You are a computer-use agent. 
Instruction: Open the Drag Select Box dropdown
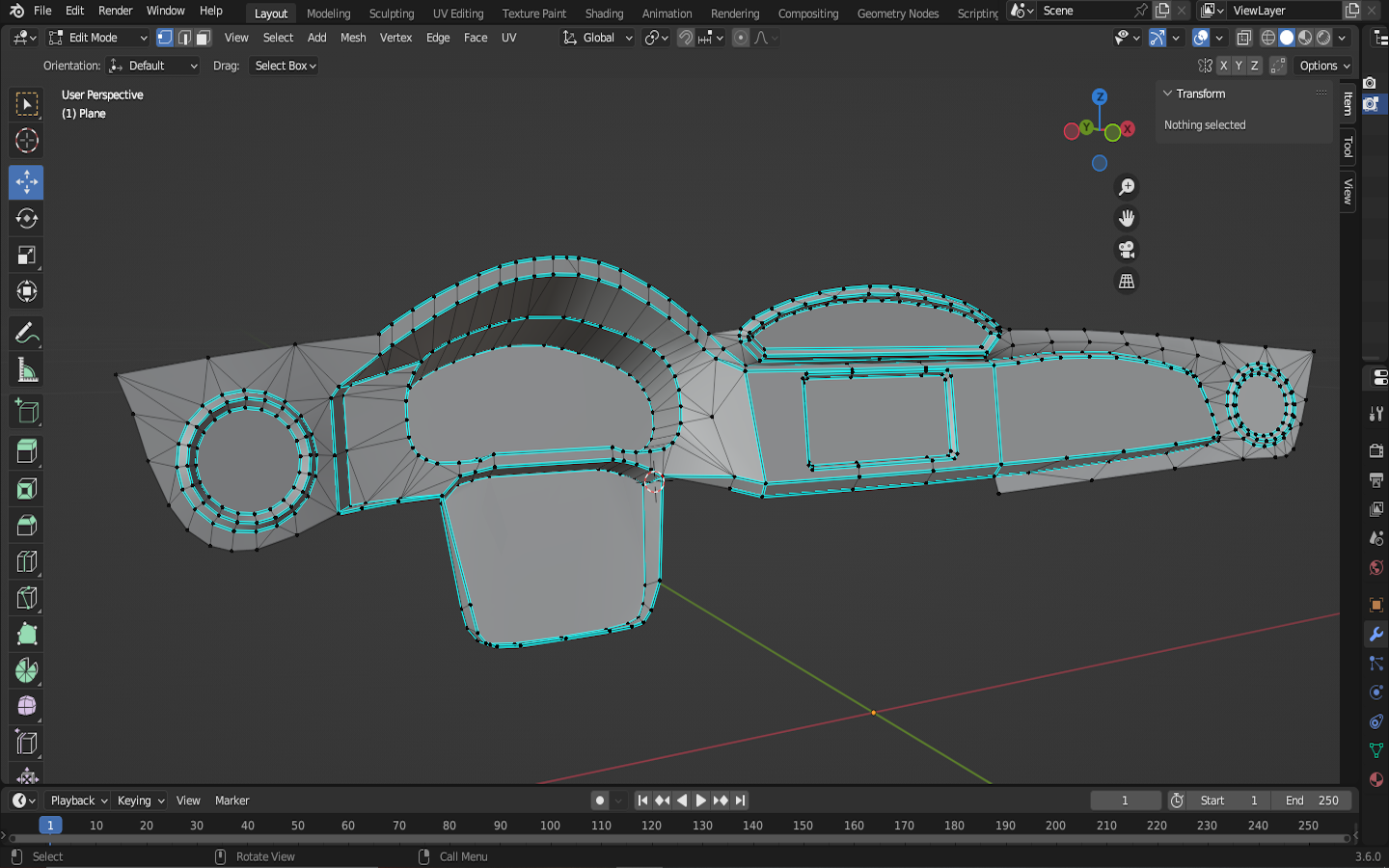coord(285,66)
